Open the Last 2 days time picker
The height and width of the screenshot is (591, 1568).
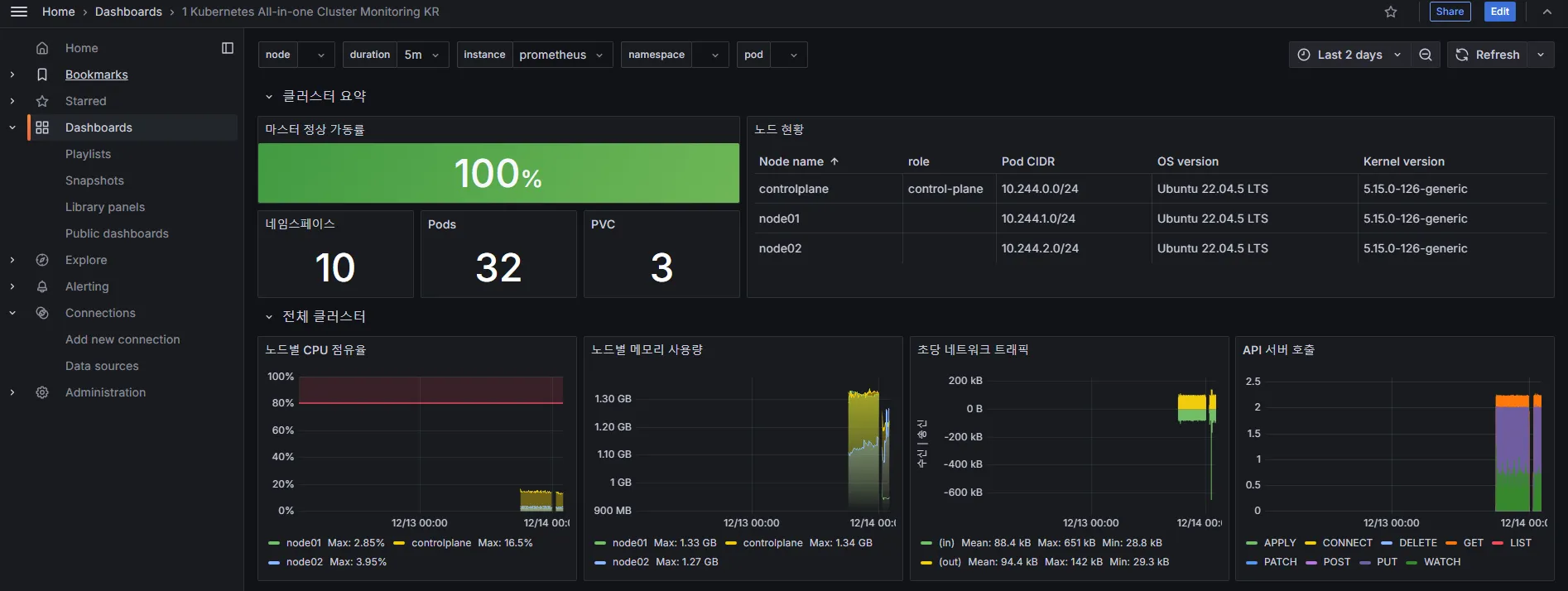click(x=1349, y=55)
